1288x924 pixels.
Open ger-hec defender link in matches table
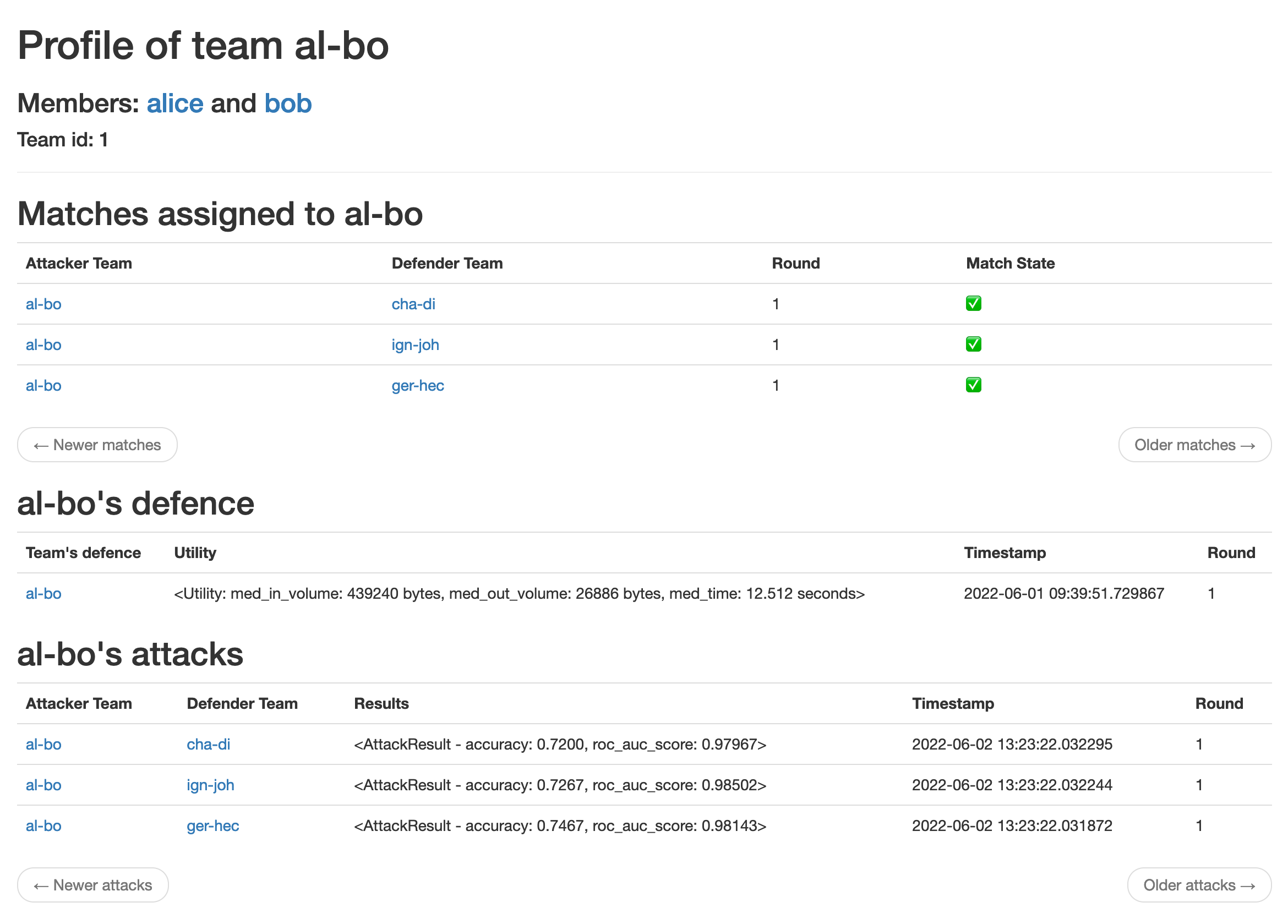(x=417, y=386)
